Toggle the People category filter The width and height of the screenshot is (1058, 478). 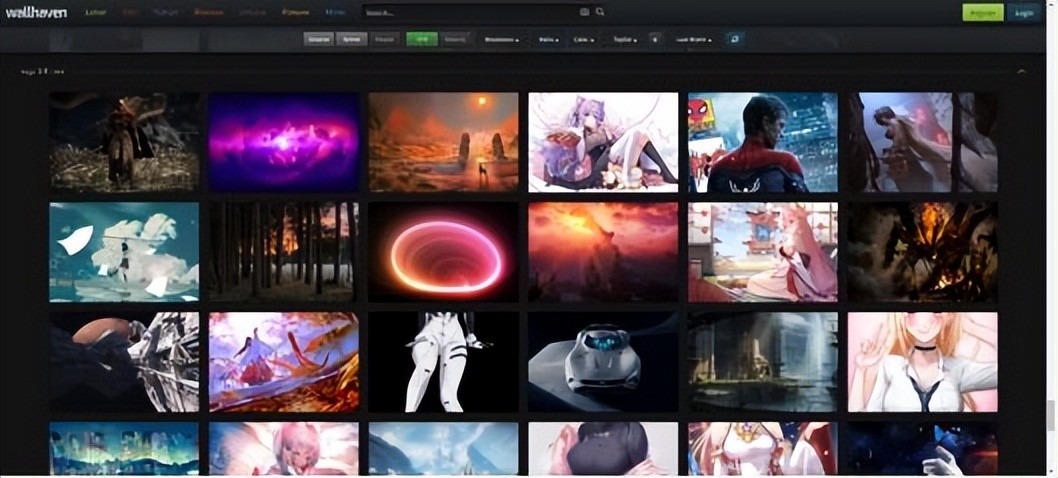click(x=383, y=39)
